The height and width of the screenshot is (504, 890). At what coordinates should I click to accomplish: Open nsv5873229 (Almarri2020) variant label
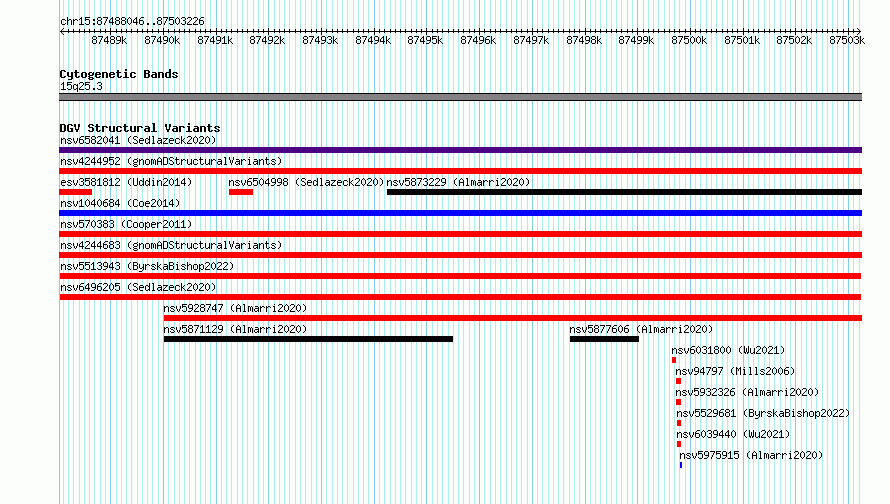[x=458, y=182]
